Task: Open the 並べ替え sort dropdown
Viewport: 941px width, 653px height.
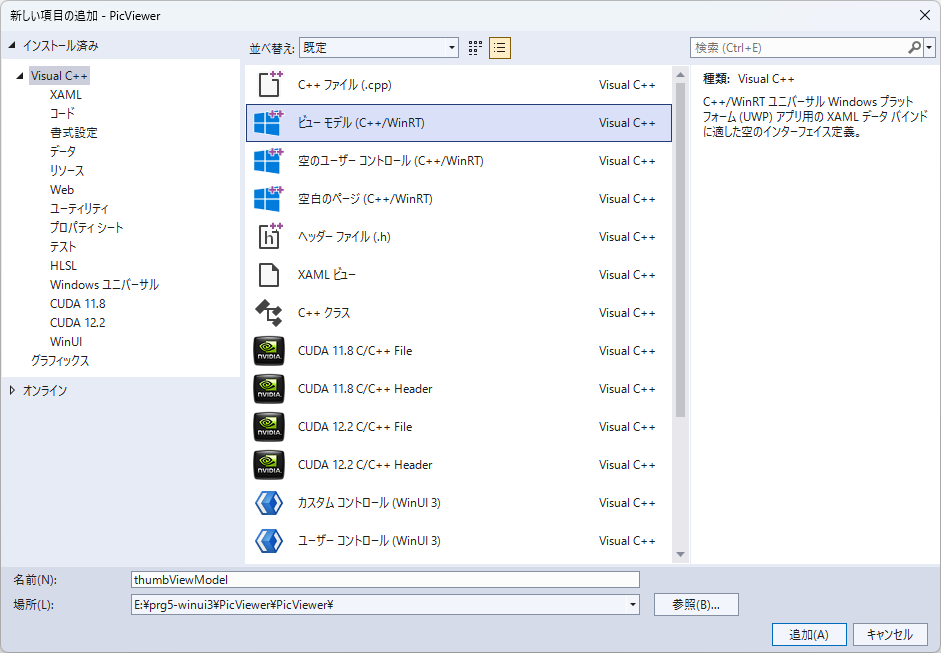Action: 379,48
